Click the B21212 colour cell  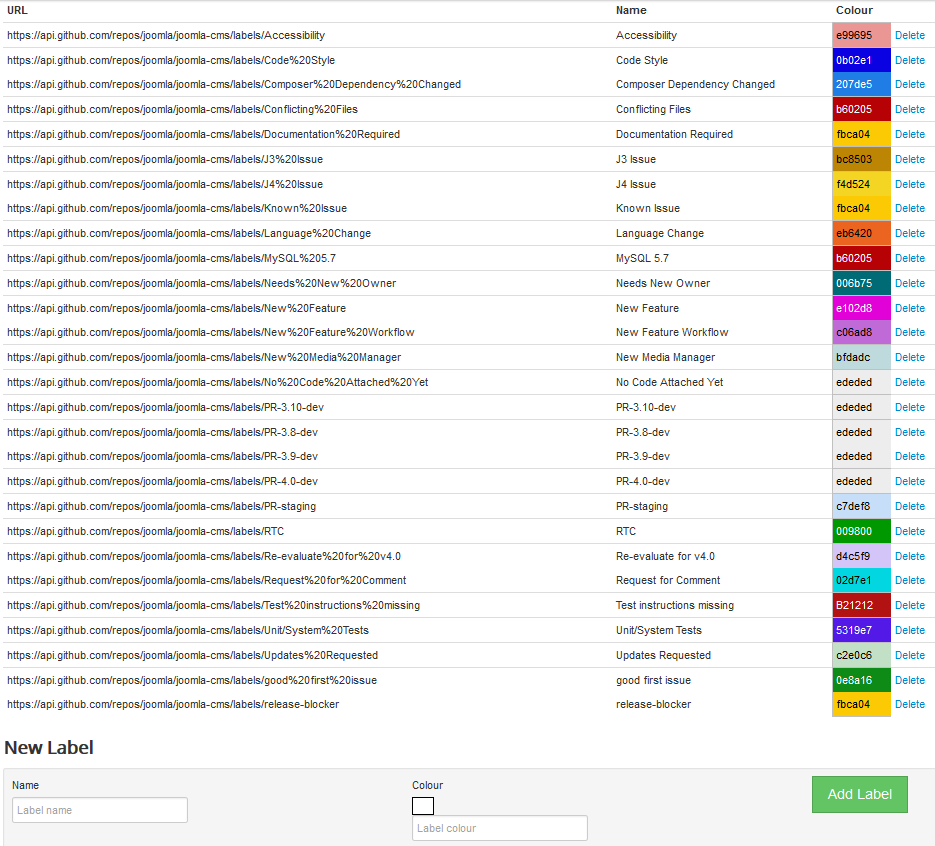coord(861,605)
